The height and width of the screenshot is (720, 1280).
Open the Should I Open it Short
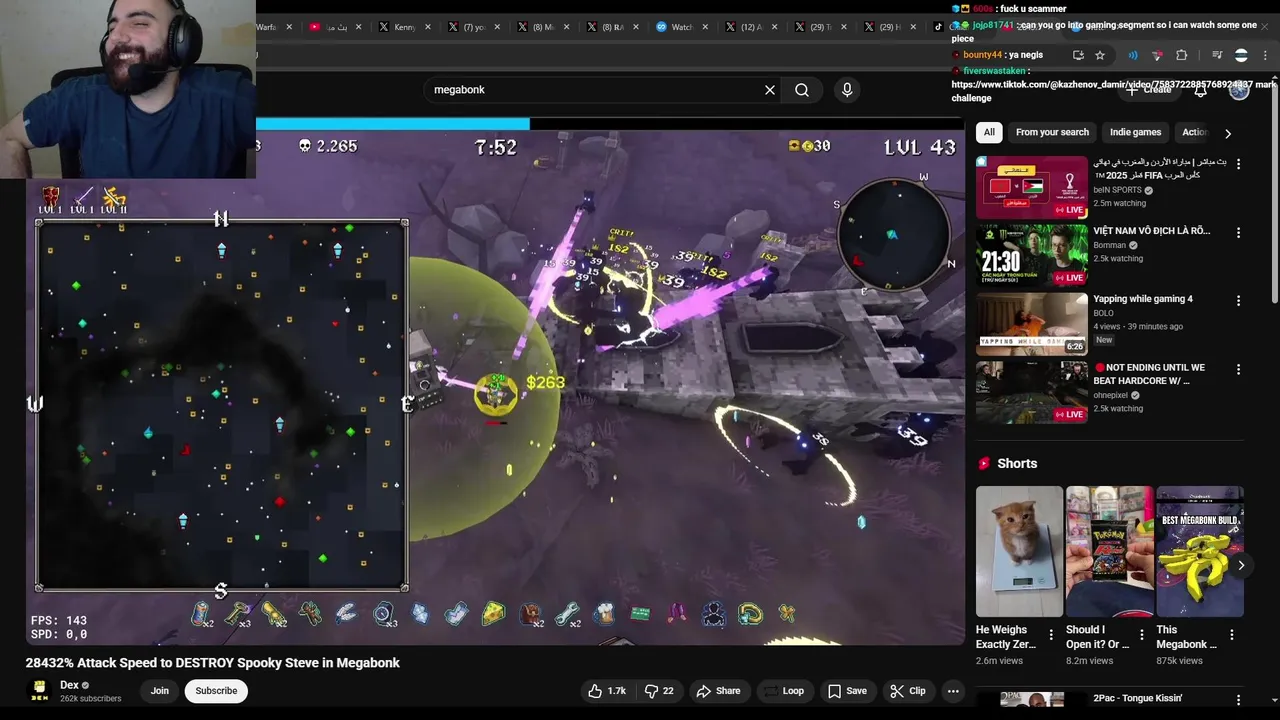[1109, 551]
